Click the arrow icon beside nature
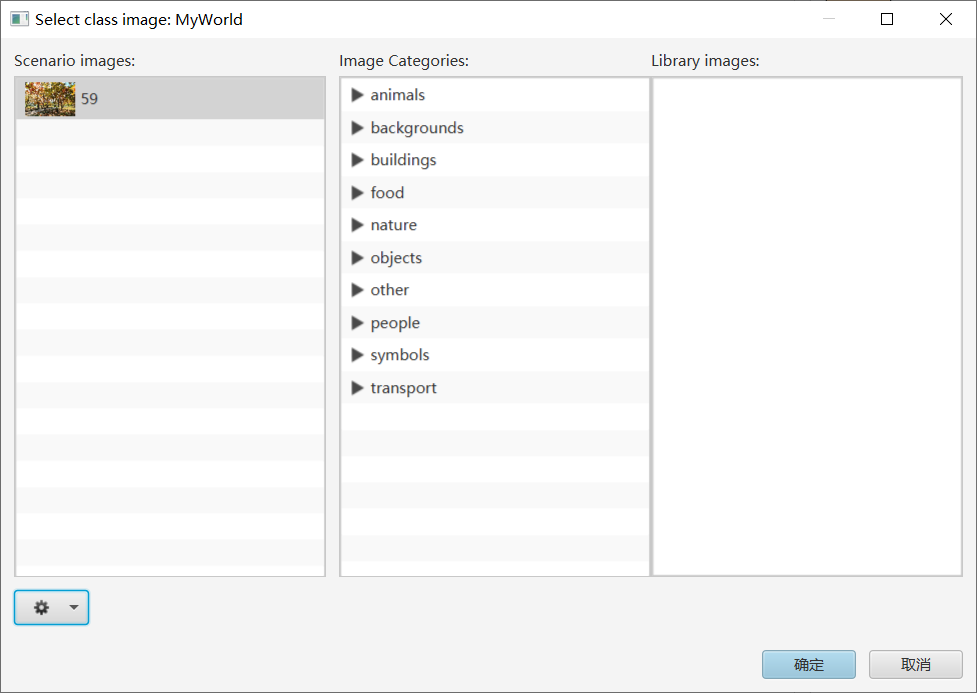Image resolution: width=977 pixels, height=693 pixels. point(357,225)
